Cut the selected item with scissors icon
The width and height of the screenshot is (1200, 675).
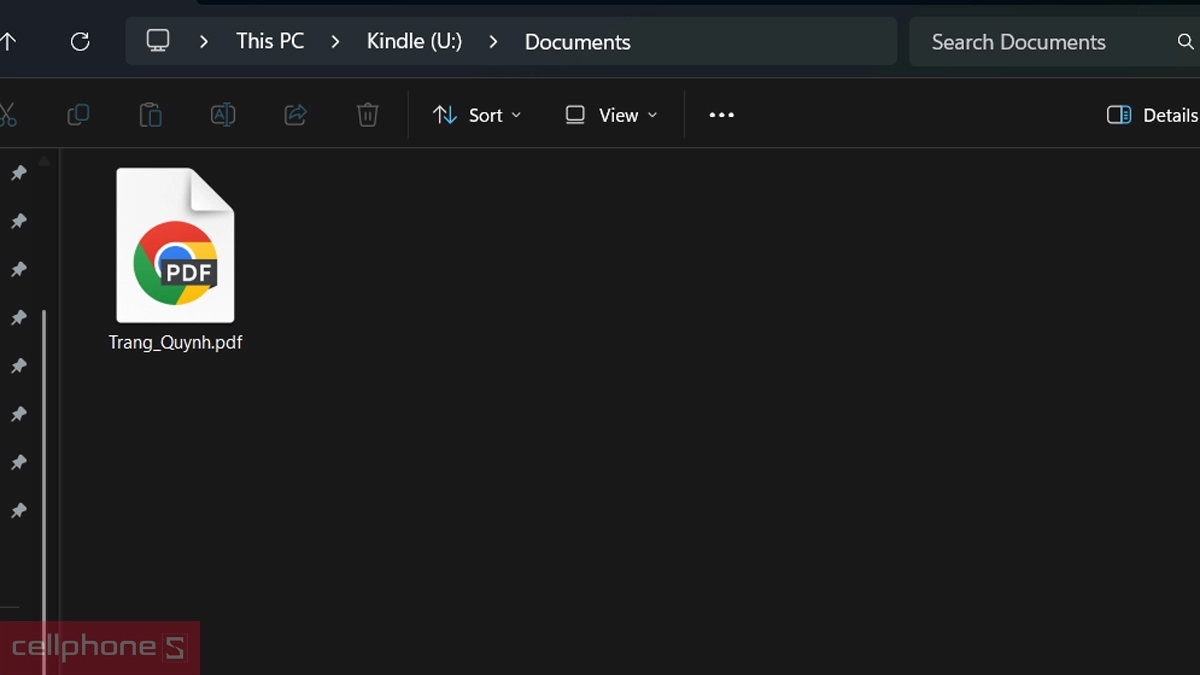[x=8, y=115]
